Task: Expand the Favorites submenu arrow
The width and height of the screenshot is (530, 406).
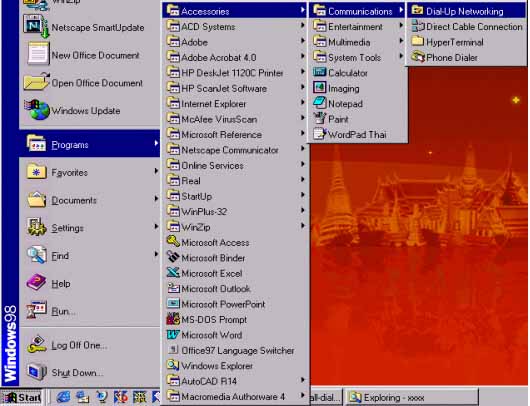Action: tap(156, 171)
